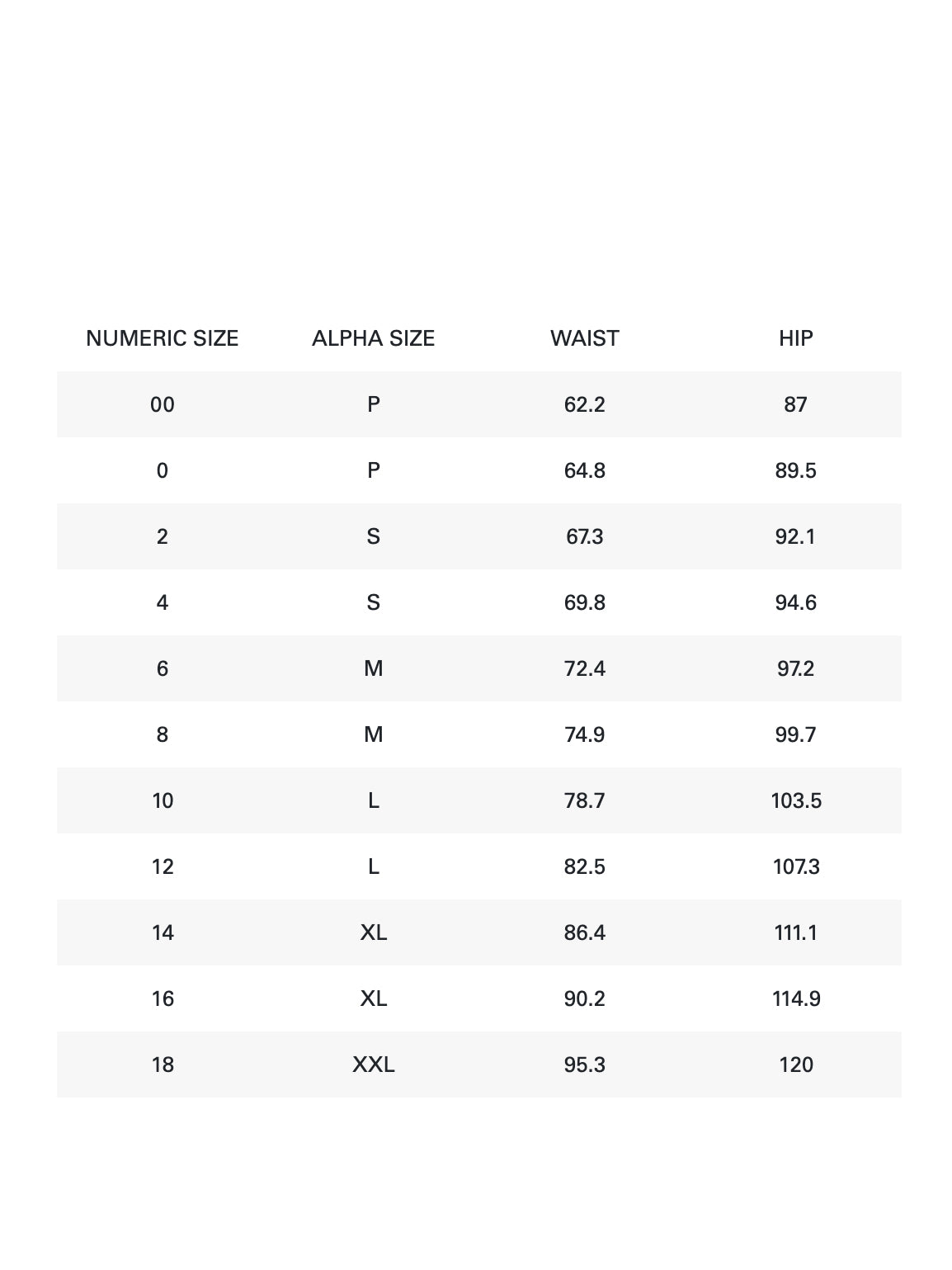Select numeric size 10 cell
The image size is (952, 1270).
point(163,800)
